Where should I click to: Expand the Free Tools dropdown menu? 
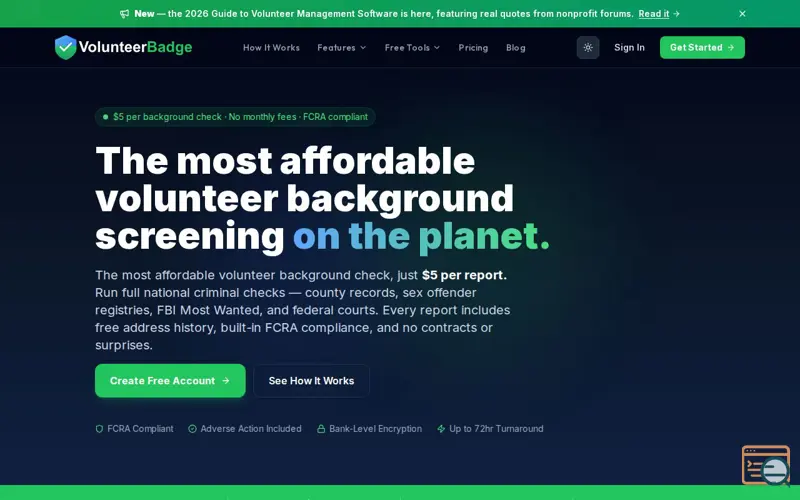click(x=412, y=47)
